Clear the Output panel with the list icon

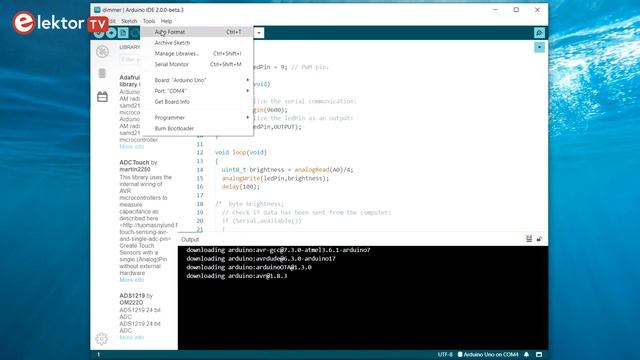coord(529,239)
